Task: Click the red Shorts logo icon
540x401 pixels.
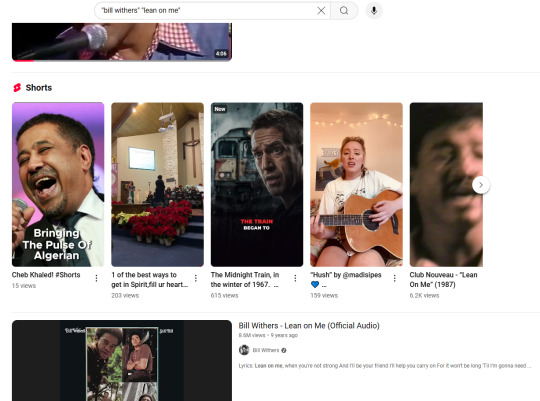Action: 17,88
